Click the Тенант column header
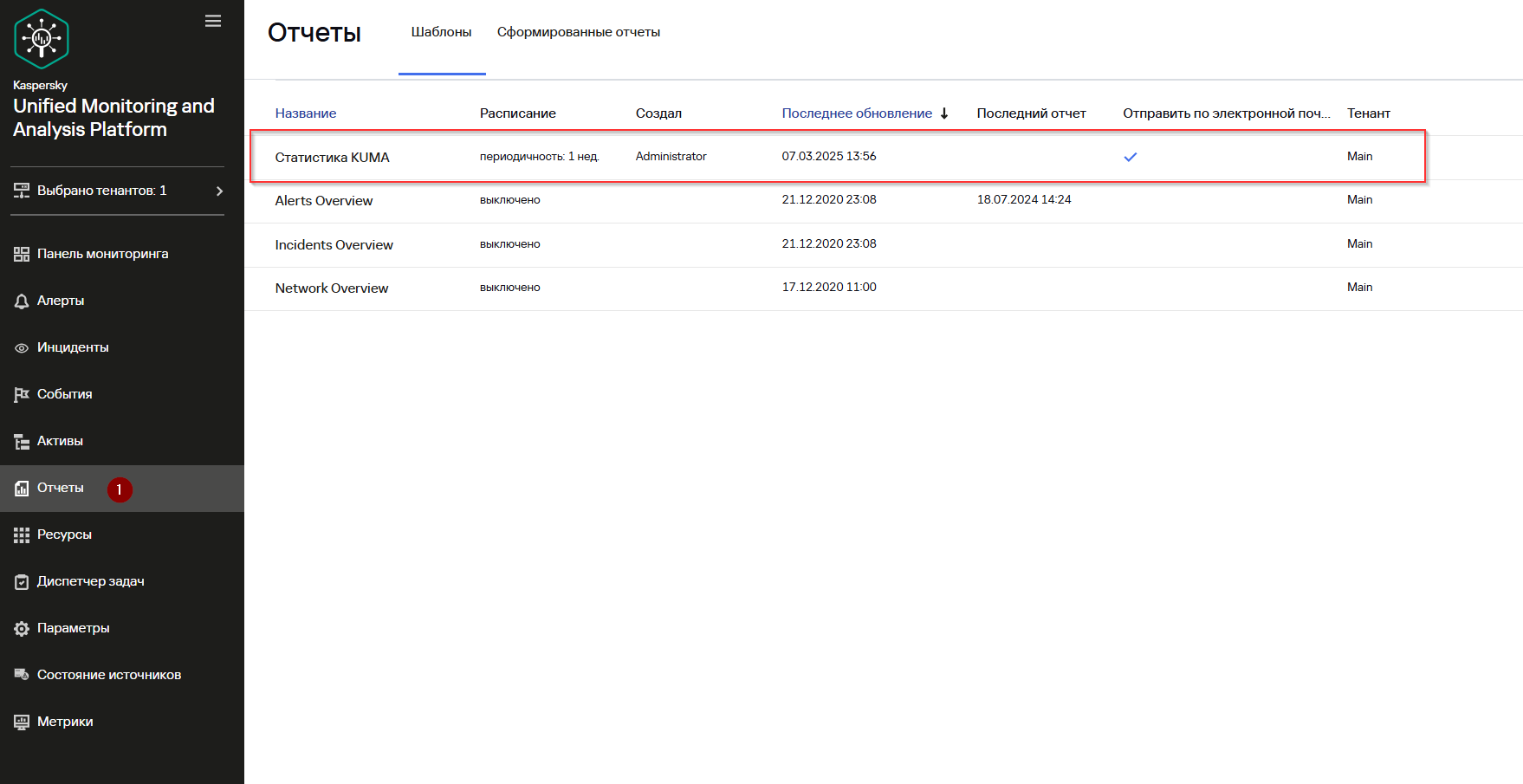This screenshot has width=1523, height=784. 1369,113
